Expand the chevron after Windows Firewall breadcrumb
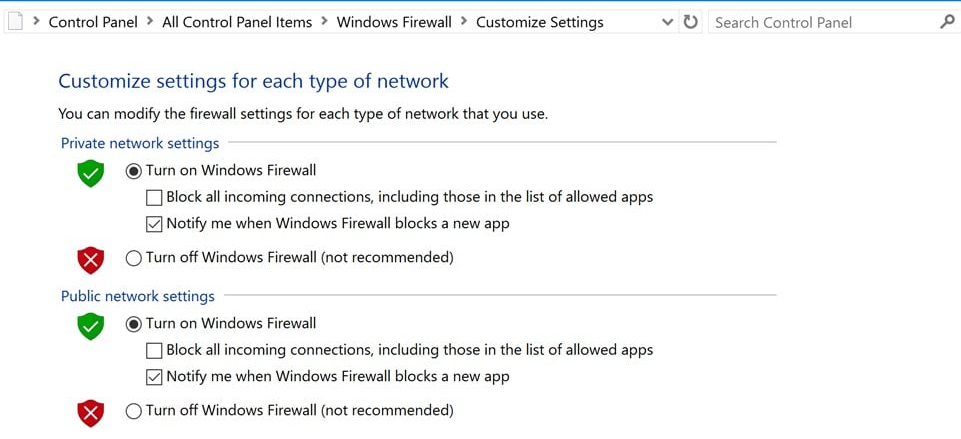Image resolution: width=961 pixels, height=439 pixels. coord(464,22)
